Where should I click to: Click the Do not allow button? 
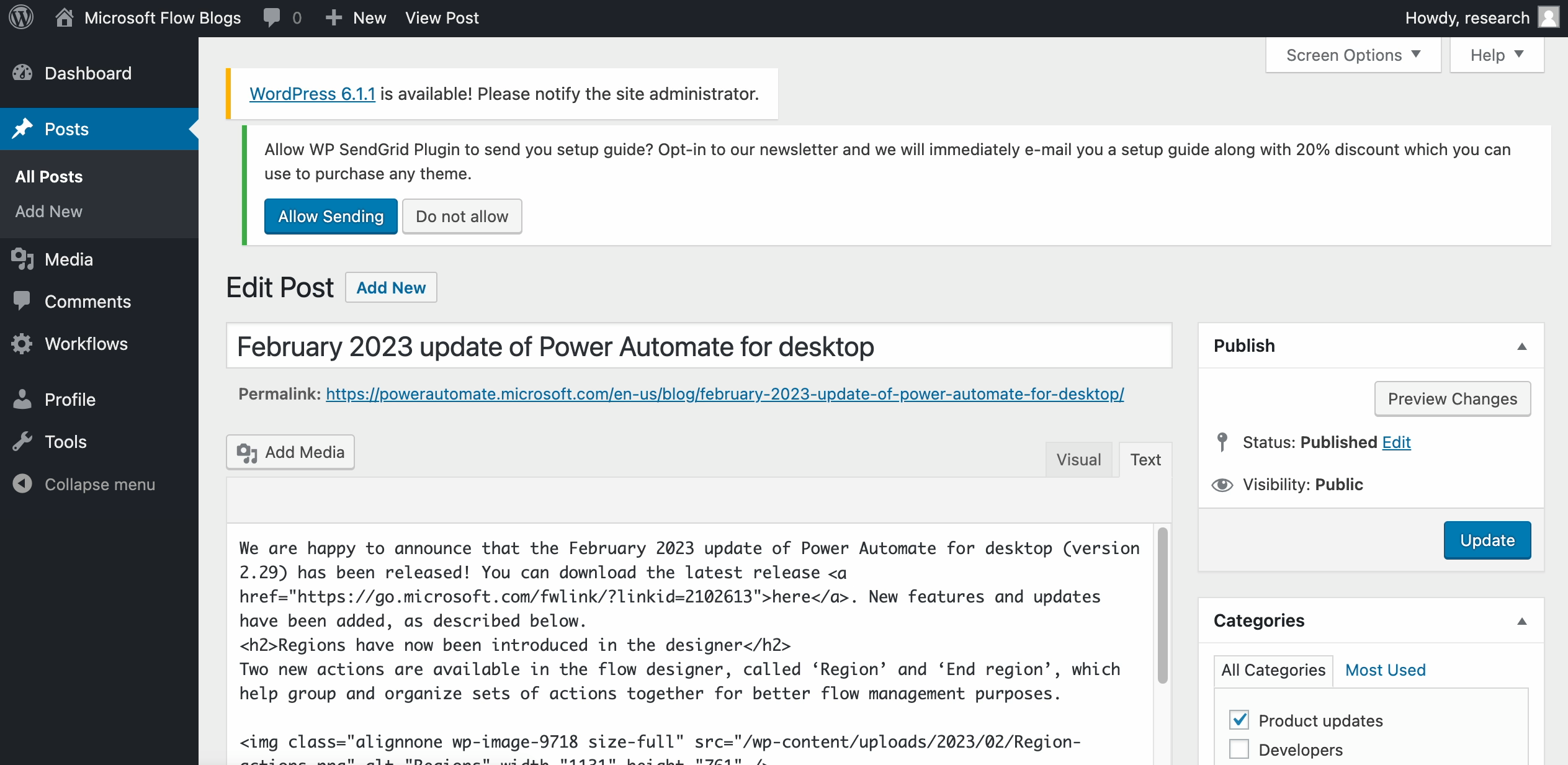pos(462,217)
